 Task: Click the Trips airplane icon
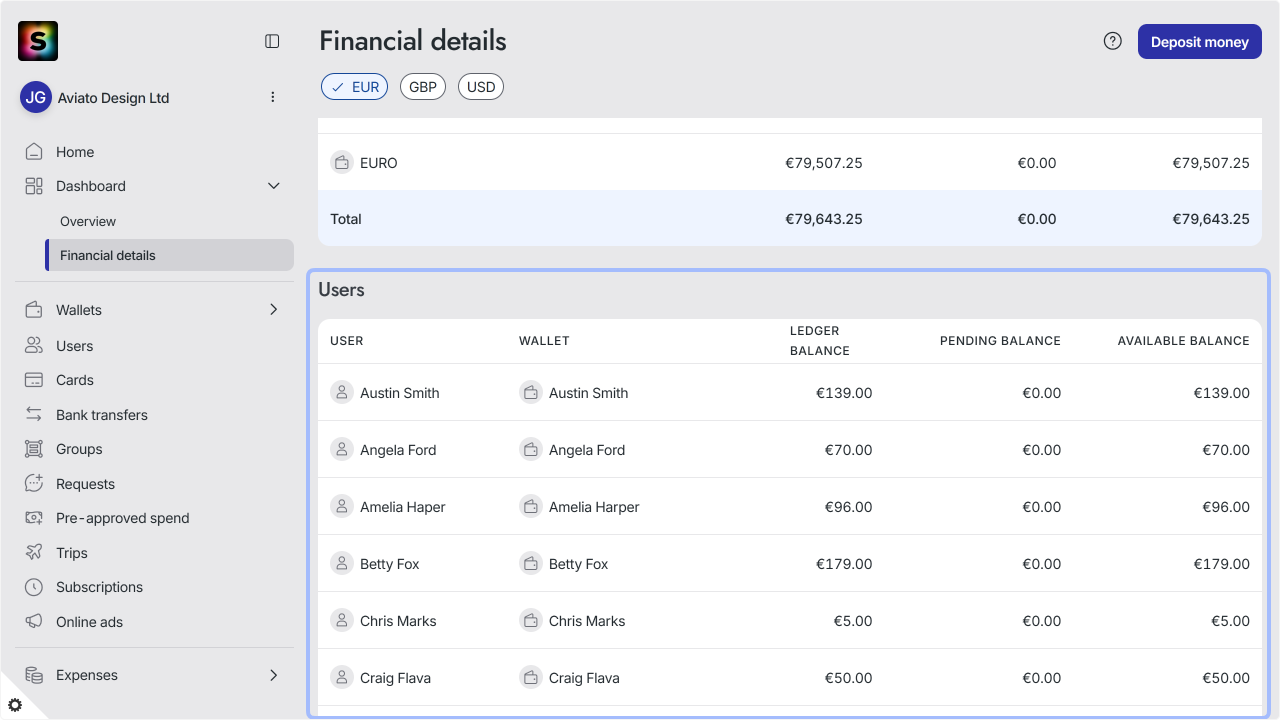(34, 552)
